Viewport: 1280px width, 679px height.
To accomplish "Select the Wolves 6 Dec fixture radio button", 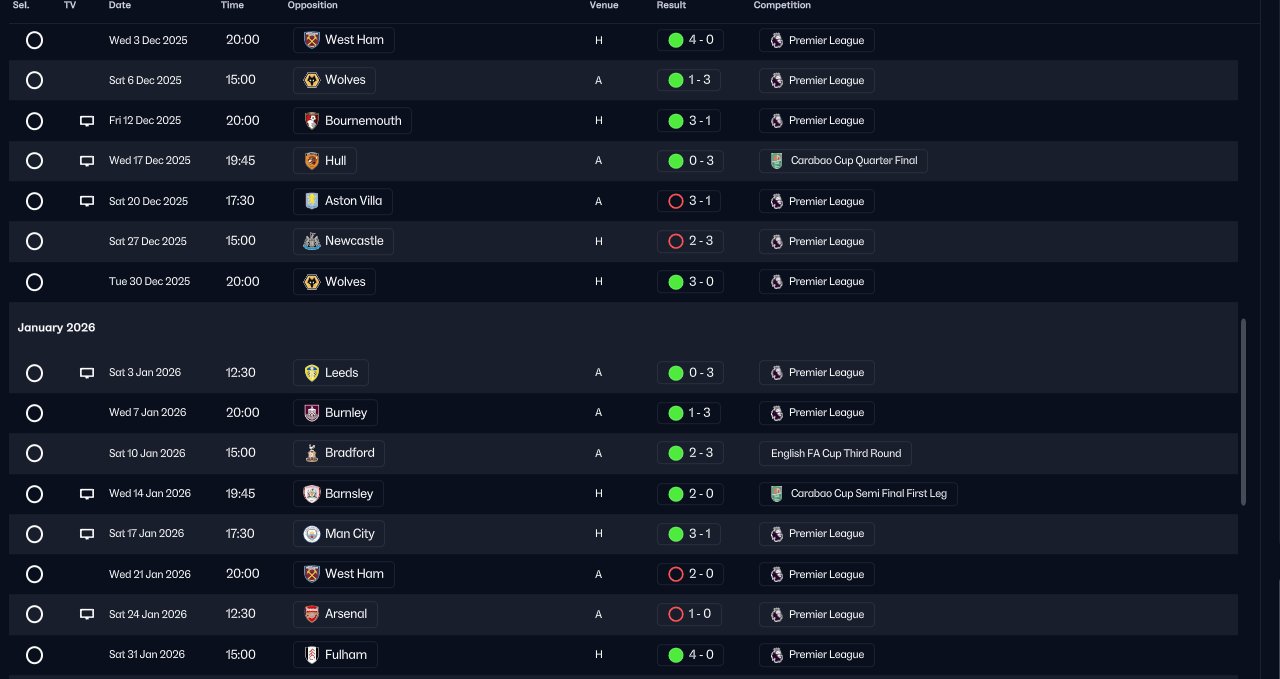I will point(34,80).
